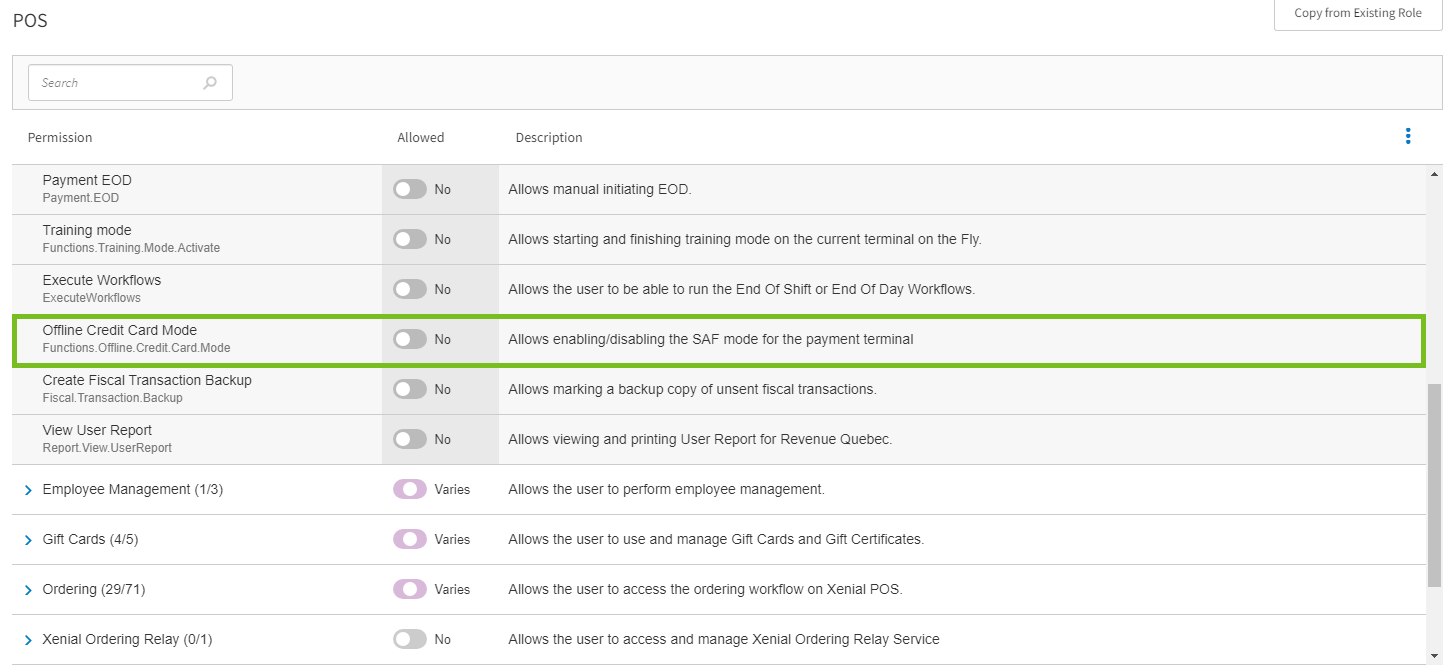The width and height of the screenshot is (1454, 671).
Task: Expand the Gift Cards permission group
Action: [28, 540]
